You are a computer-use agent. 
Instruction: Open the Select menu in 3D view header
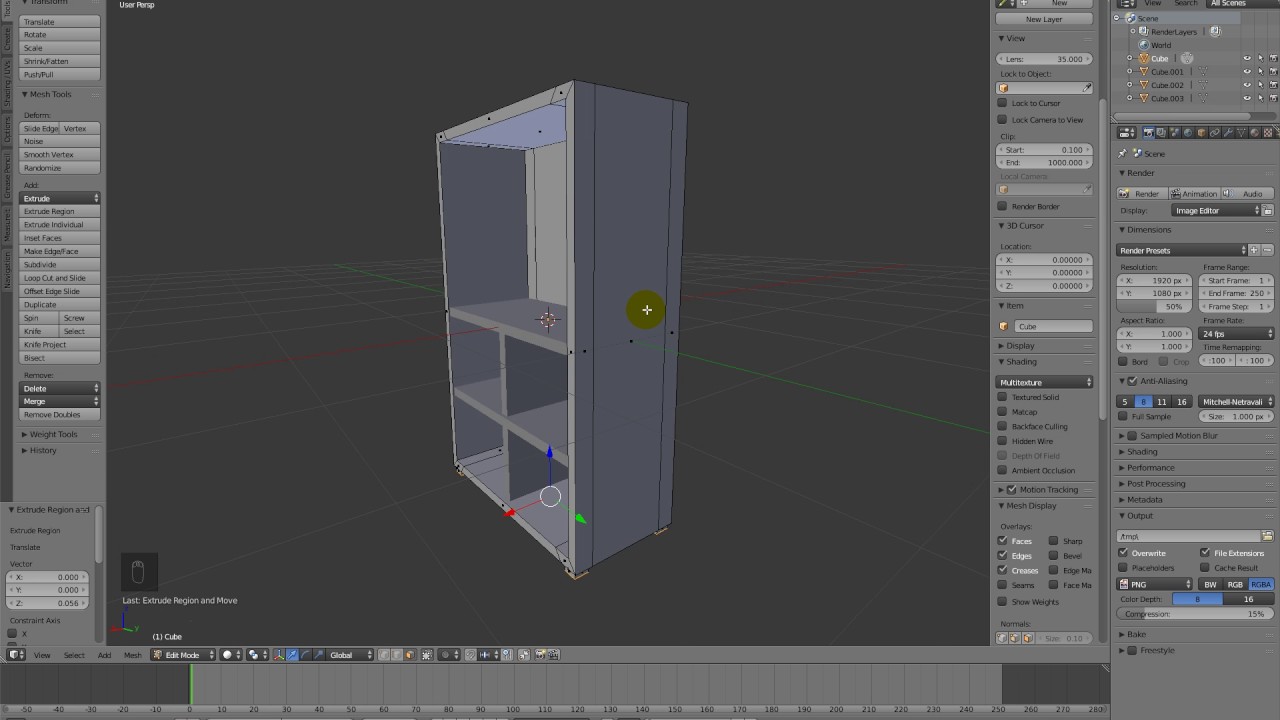point(74,655)
